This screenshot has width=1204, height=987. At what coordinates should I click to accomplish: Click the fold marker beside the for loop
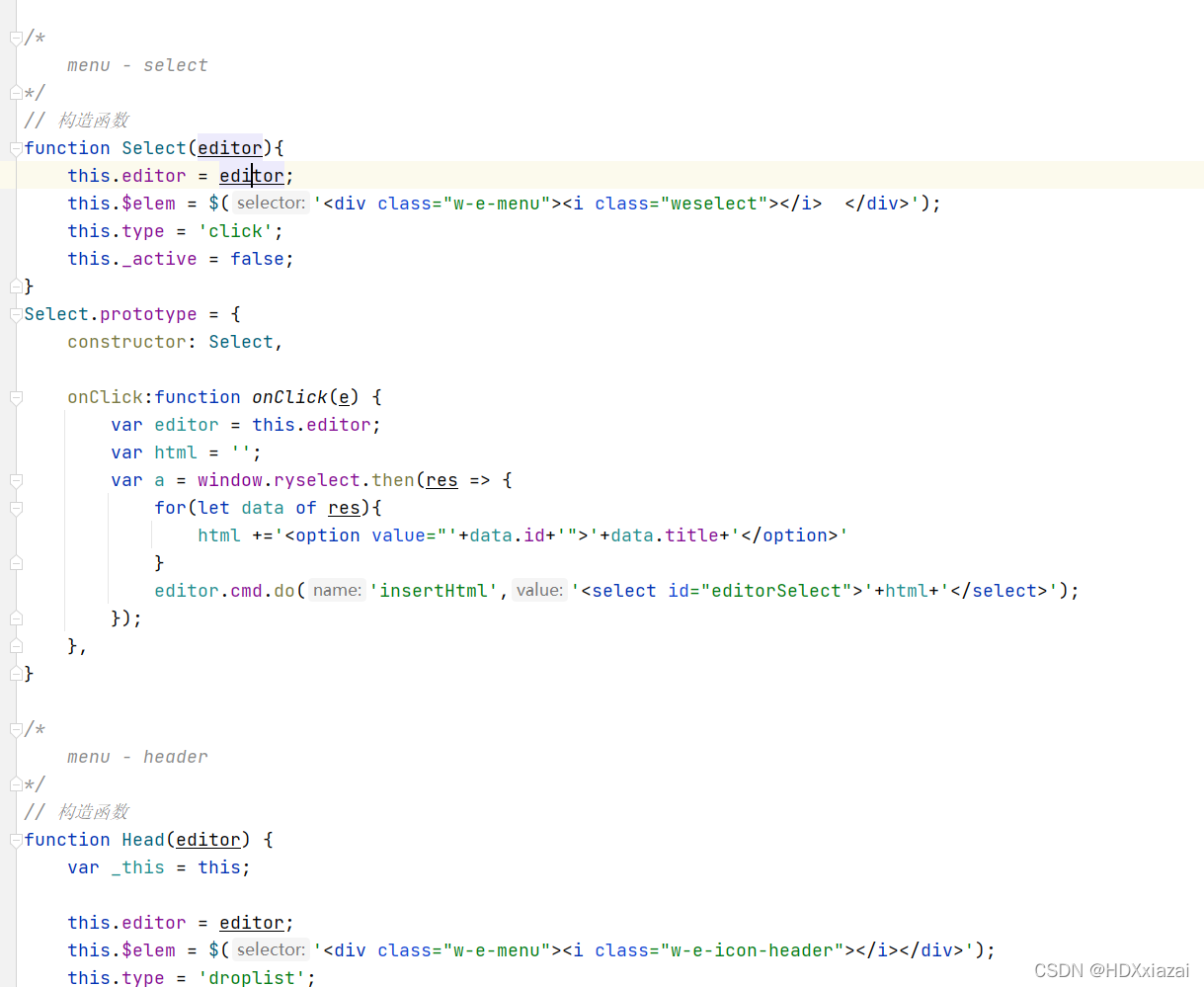[x=14, y=507]
